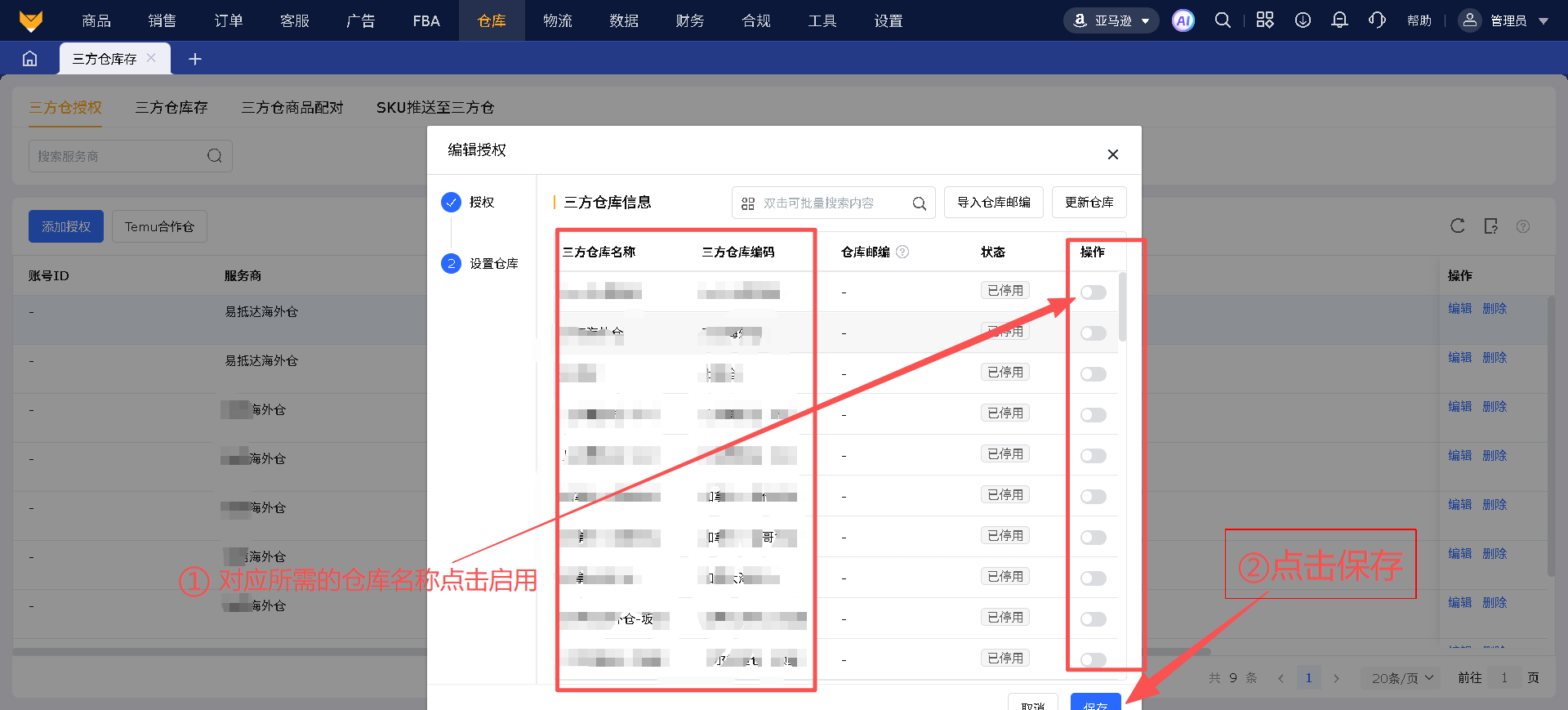
Task: Open the 亚马逊 platform dropdown
Action: 1111,20
